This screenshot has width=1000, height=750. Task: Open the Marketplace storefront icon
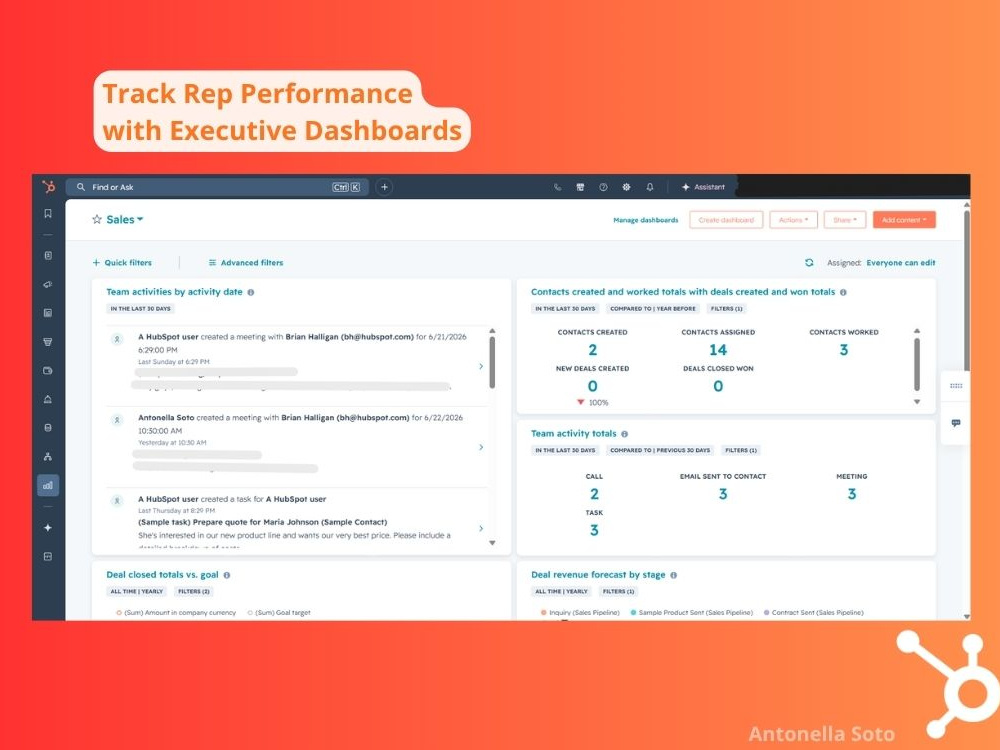(x=580, y=187)
